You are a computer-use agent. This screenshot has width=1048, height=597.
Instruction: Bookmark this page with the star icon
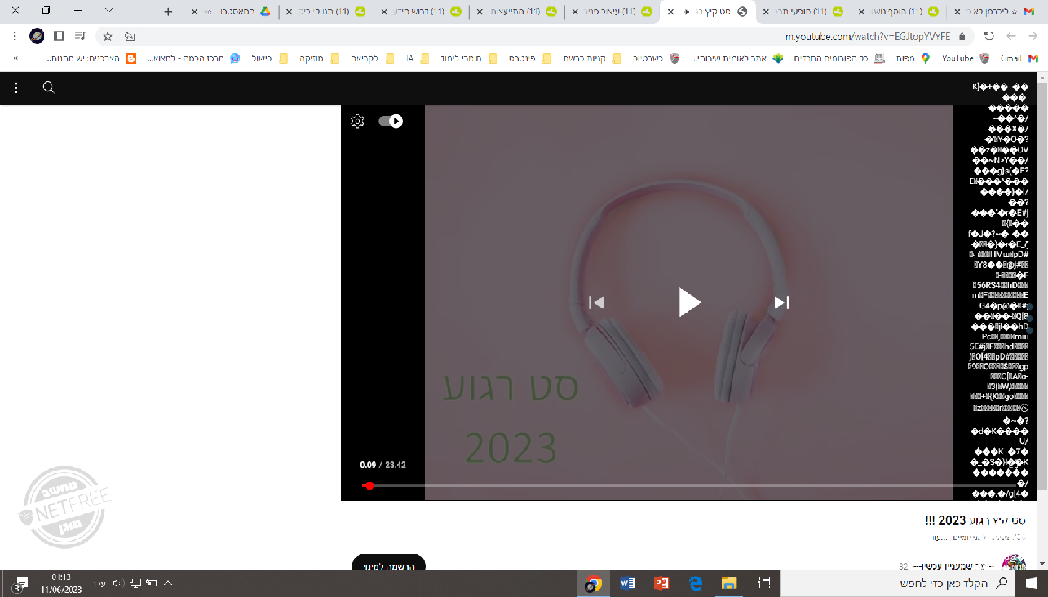click(108, 36)
